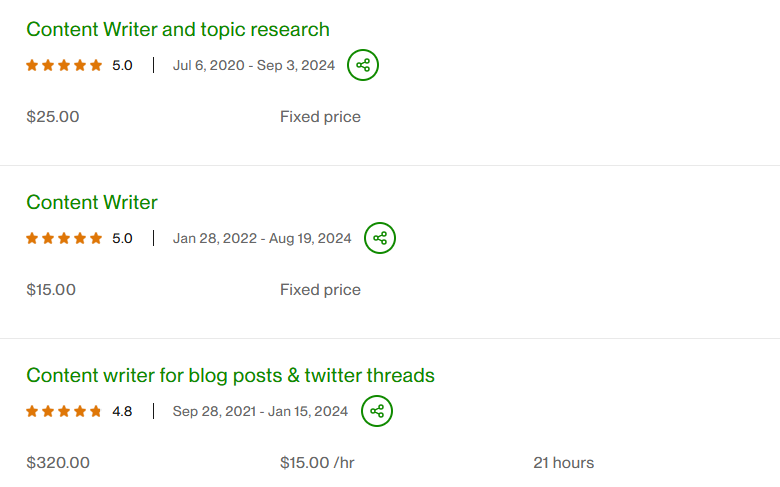Image resolution: width=780 pixels, height=487 pixels.
Task: Open "Content writer for blog posts & twitter threads"
Action: (x=230, y=375)
